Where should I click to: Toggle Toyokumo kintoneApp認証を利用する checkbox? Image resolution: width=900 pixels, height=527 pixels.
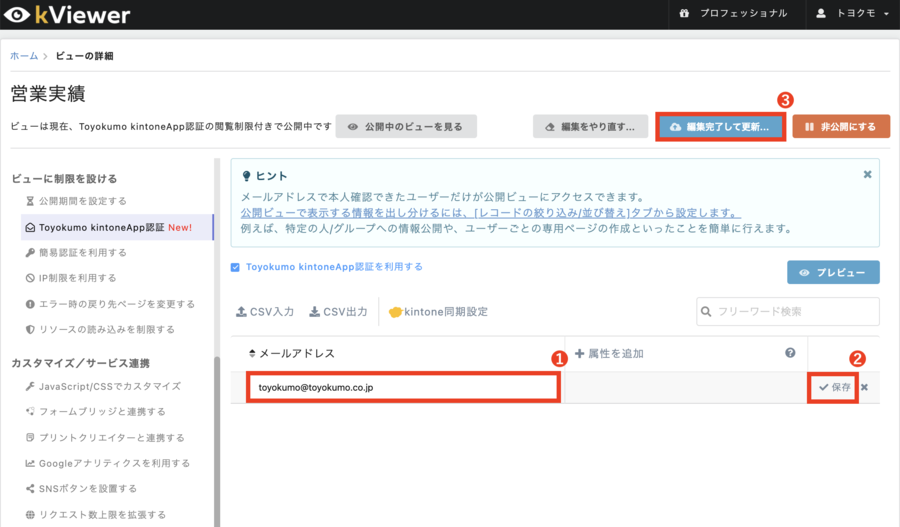[235, 267]
